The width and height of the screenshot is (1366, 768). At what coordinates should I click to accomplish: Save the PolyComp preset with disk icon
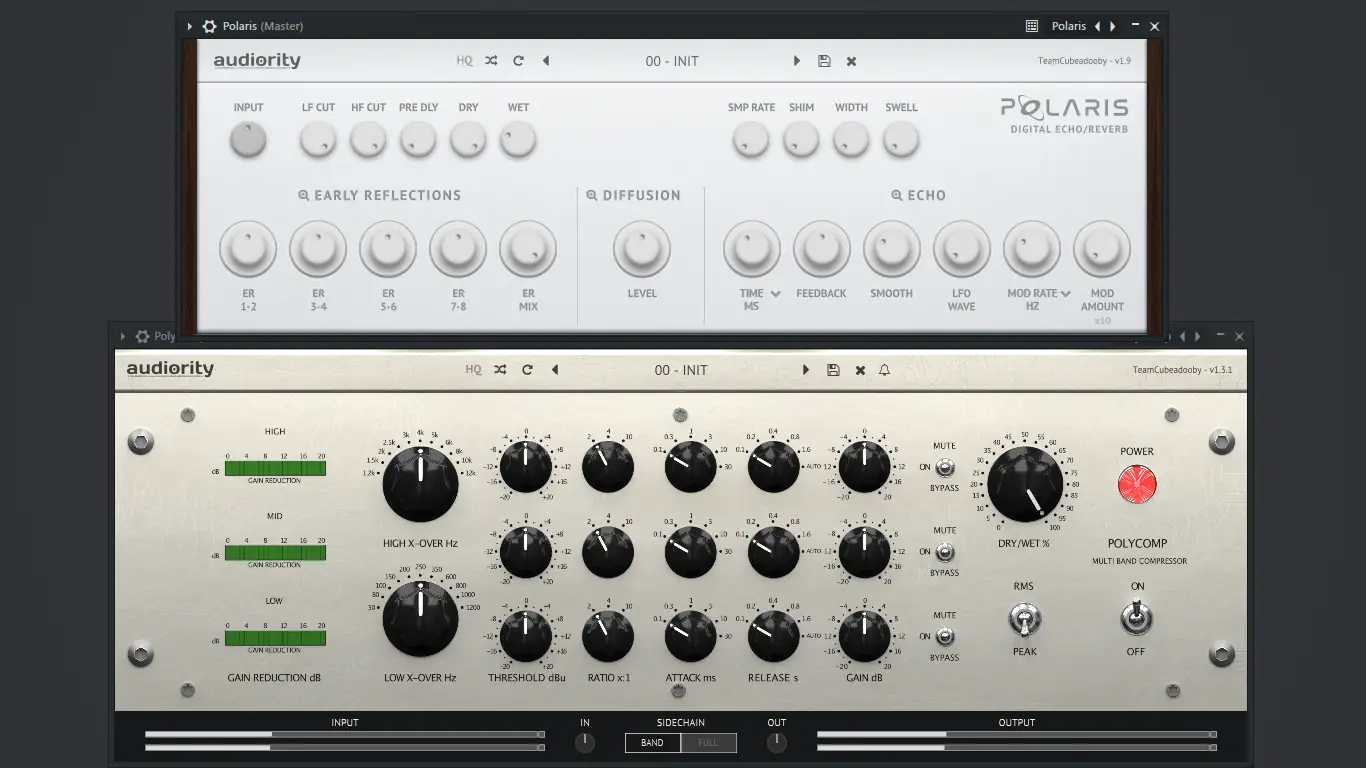coord(833,370)
